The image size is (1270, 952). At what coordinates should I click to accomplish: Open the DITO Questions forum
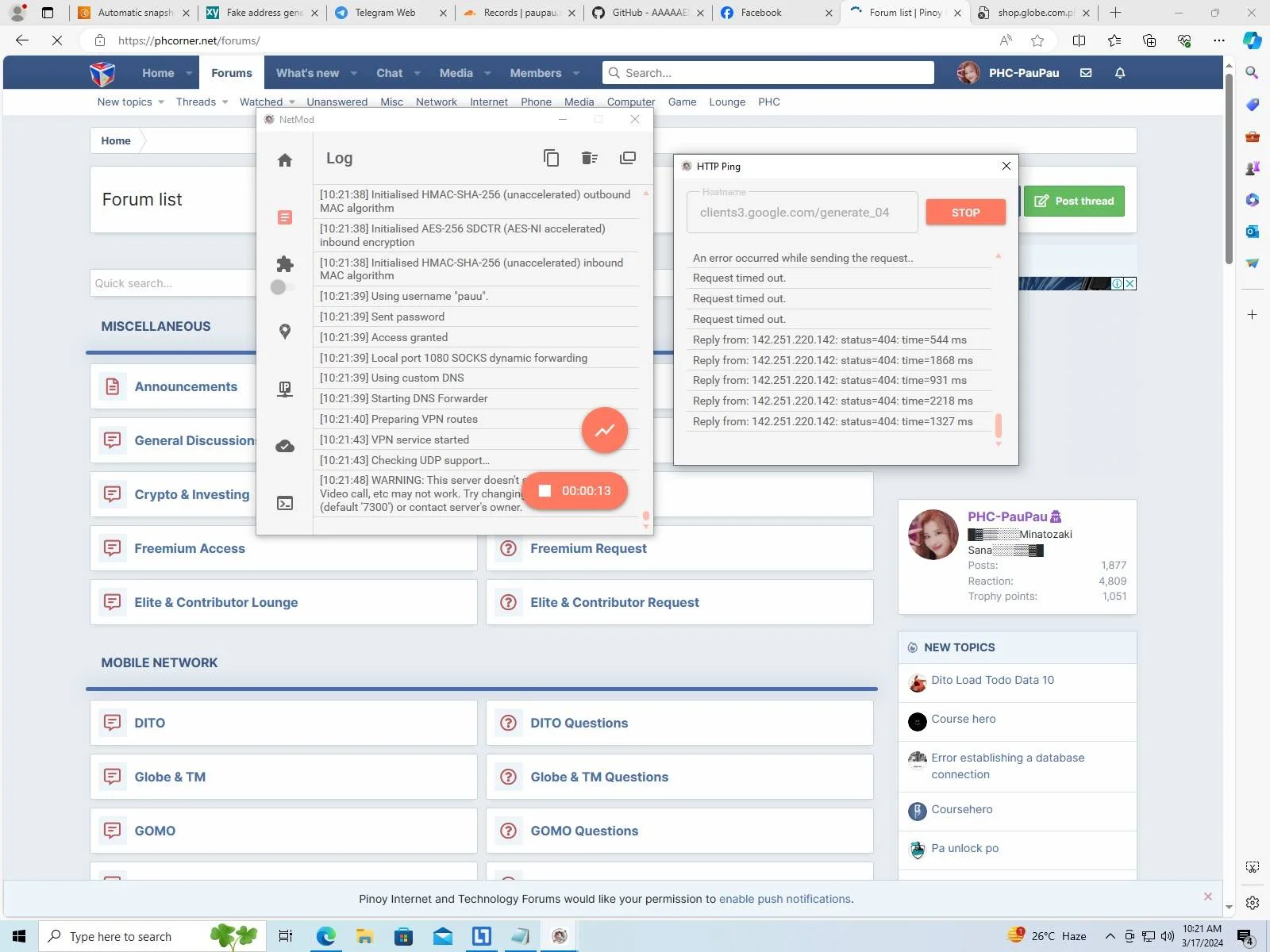pyautogui.click(x=579, y=723)
